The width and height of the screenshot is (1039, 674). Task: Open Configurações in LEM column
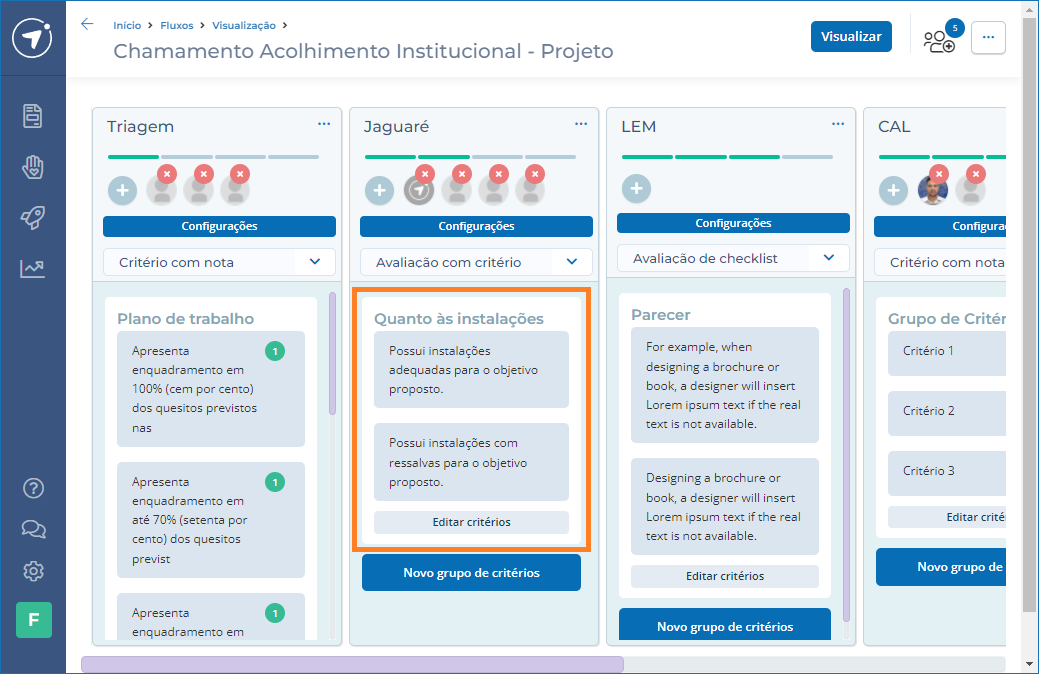(733, 223)
